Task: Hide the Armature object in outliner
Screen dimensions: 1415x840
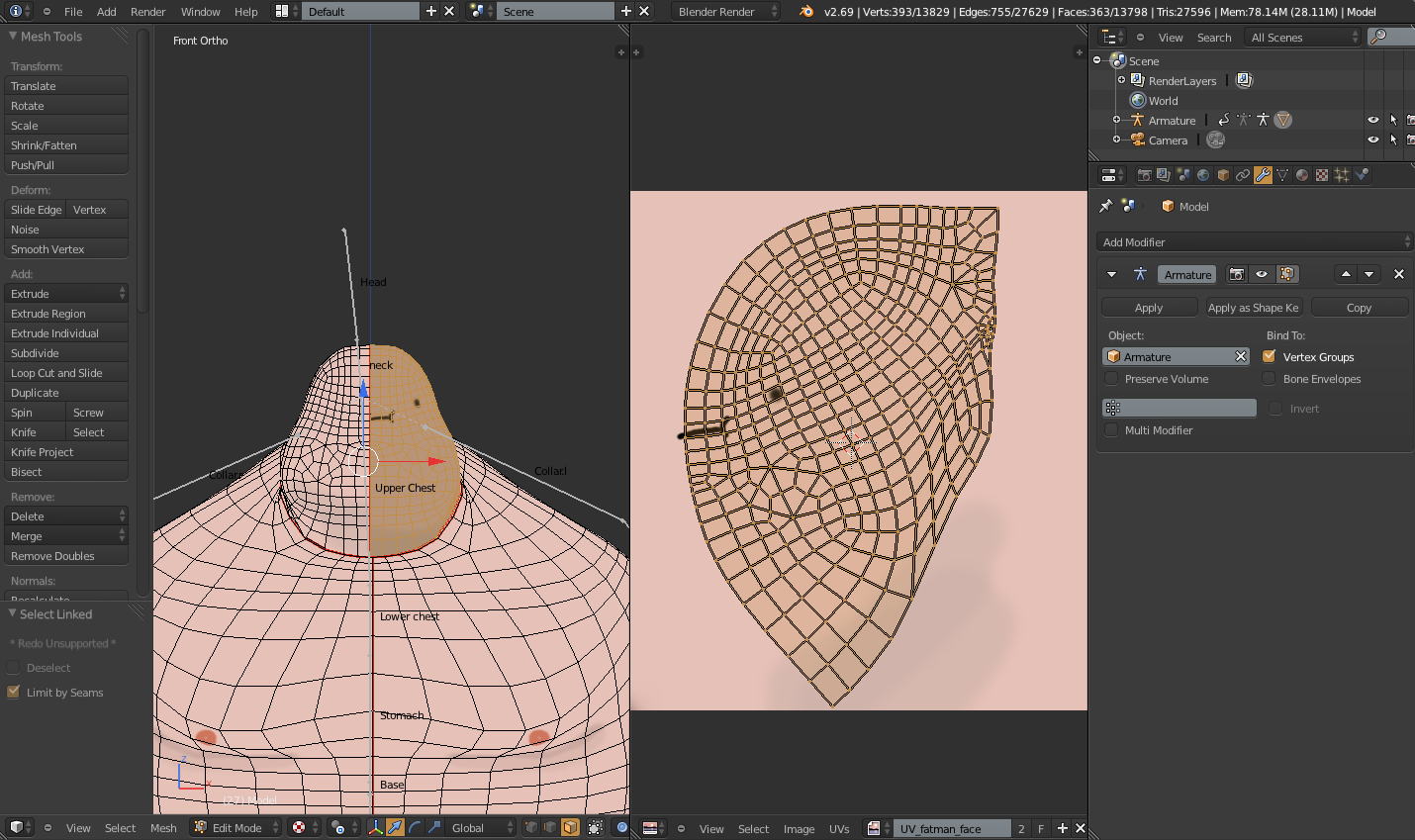Action: pyautogui.click(x=1373, y=120)
